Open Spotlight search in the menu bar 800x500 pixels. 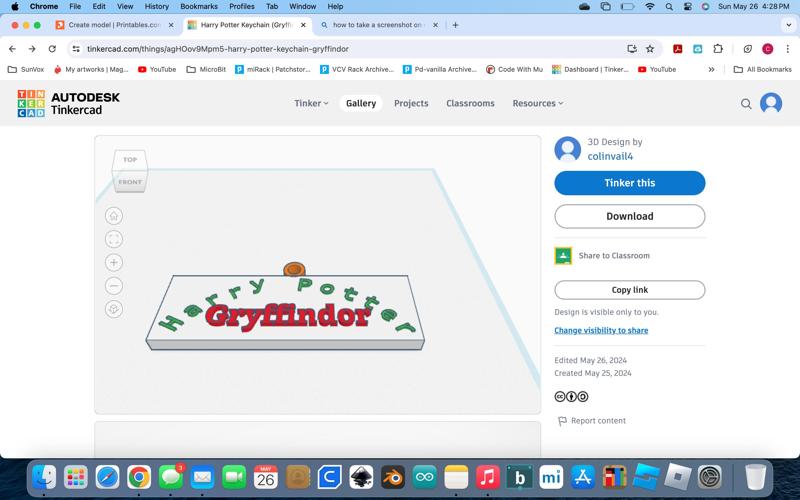[x=669, y=7]
